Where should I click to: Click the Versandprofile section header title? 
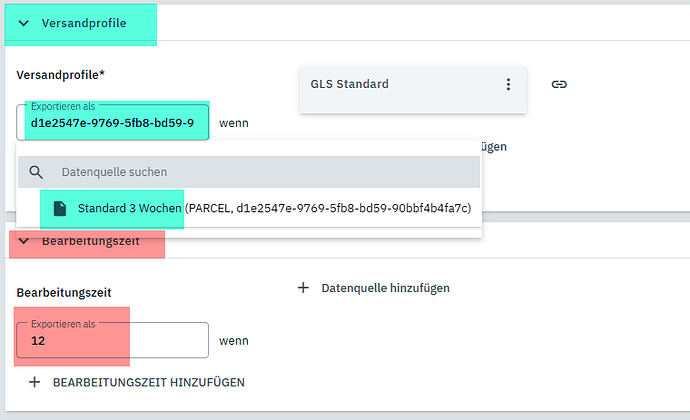click(84, 23)
